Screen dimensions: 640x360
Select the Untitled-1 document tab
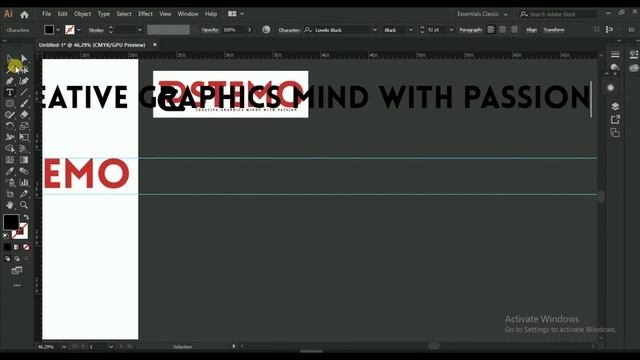[x=92, y=45]
